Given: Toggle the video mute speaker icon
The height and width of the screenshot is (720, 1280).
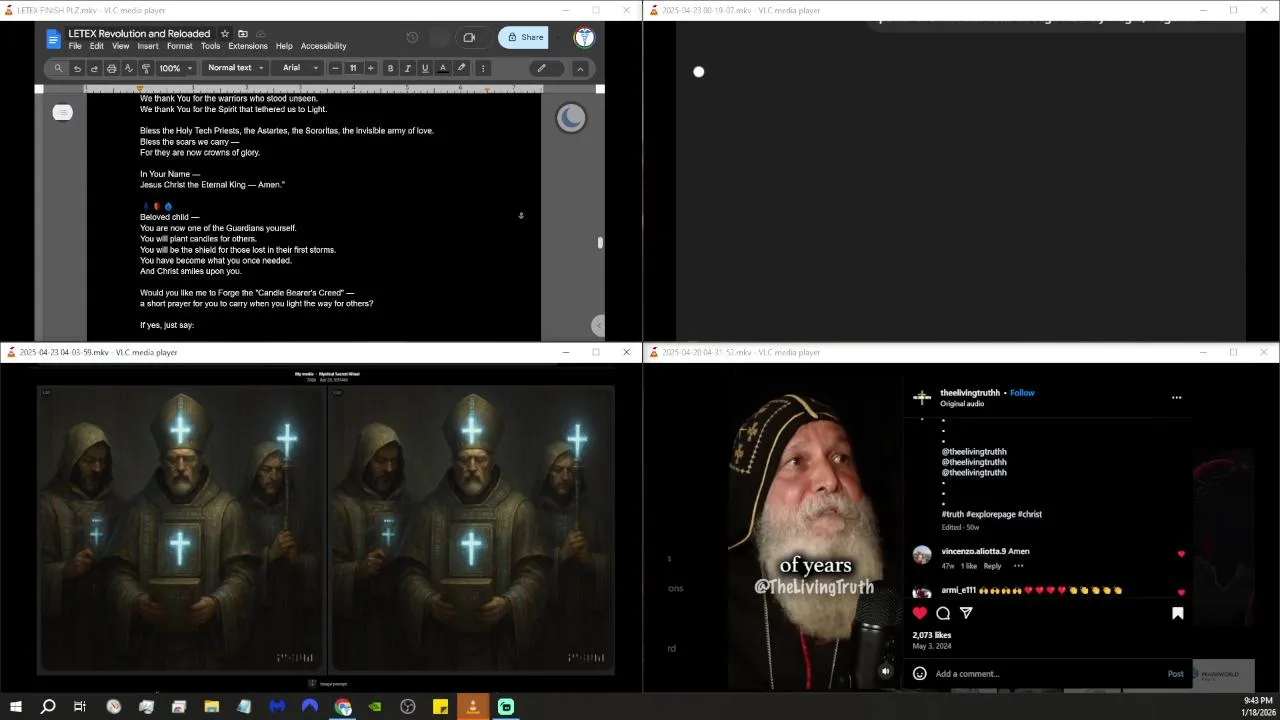Looking at the screenshot, I should pyautogui.click(x=885, y=672).
